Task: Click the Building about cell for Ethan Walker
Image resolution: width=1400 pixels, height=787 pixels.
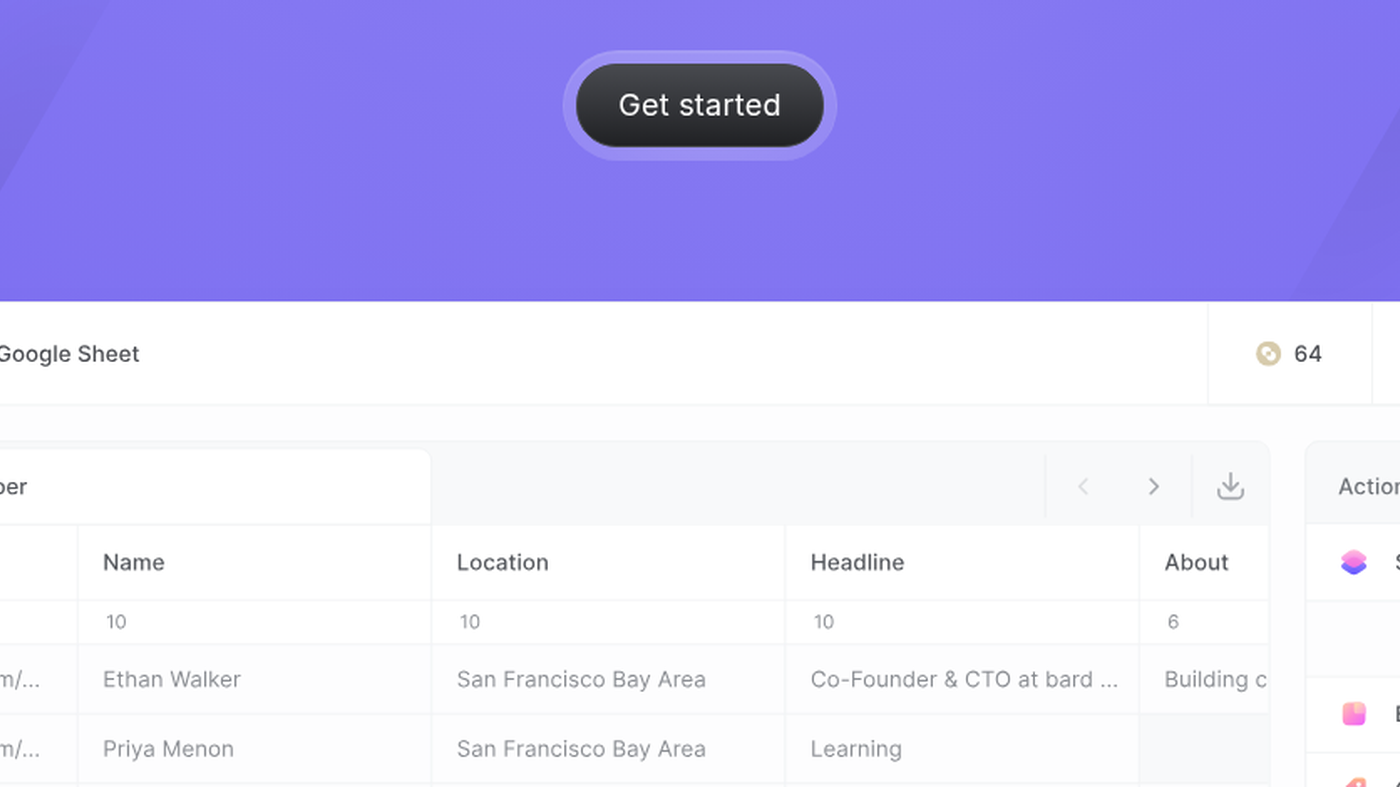Action: [x=1205, y=679]
